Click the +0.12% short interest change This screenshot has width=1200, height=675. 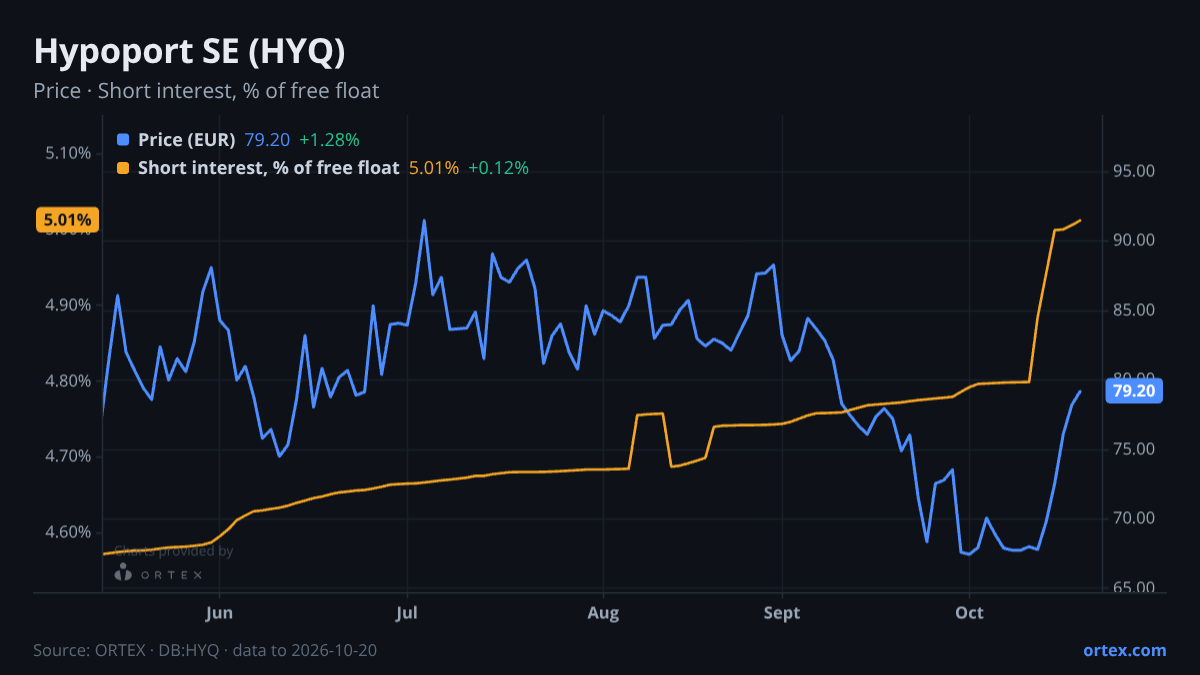click(x=498, y=168)
